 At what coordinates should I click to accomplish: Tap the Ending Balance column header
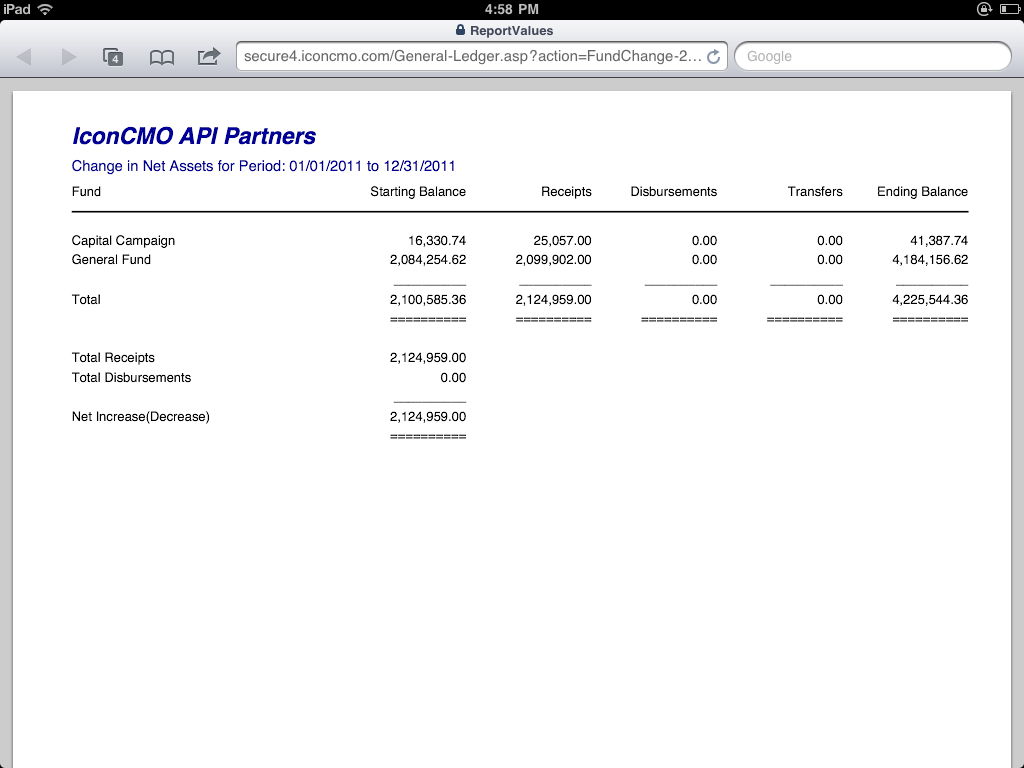click(922, 192)
